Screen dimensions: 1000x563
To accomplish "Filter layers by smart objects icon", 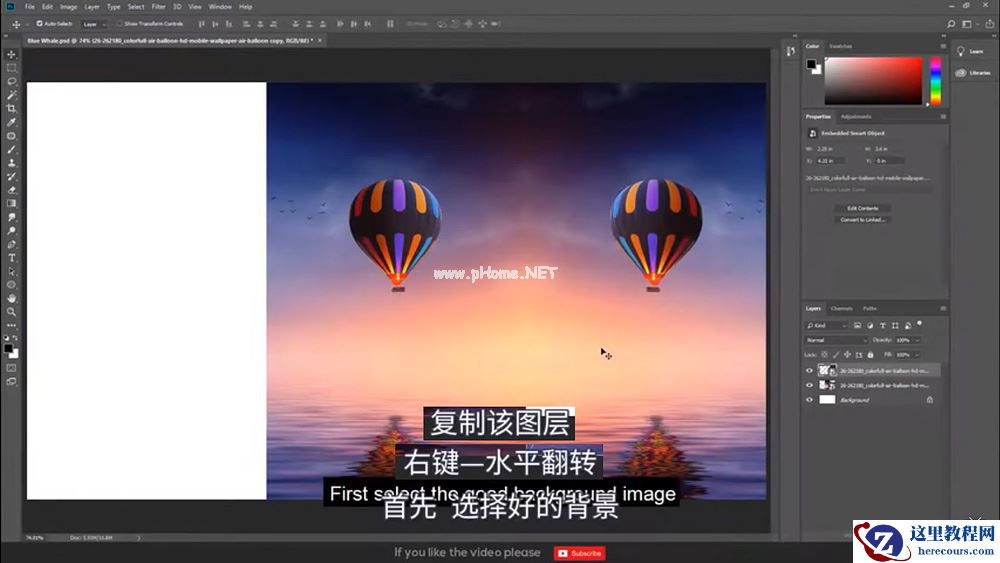I will (x=908, y=326).
